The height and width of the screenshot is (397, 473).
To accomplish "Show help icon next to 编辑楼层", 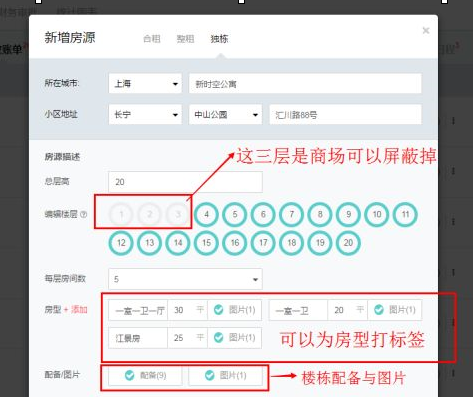I will click(x=84, y=214).
